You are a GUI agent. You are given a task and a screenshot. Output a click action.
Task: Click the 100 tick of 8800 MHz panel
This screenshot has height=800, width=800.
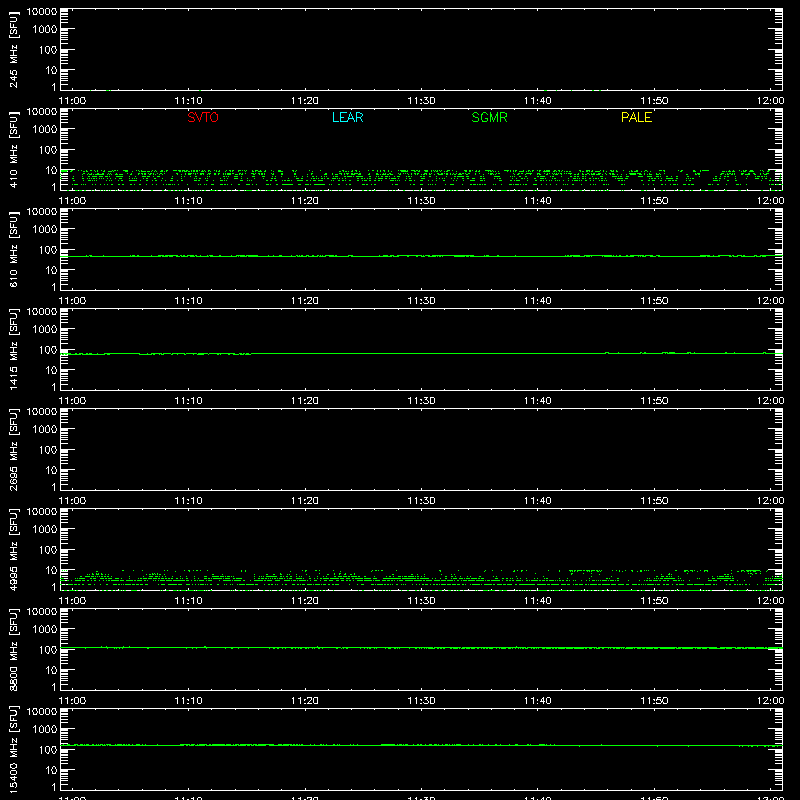tap(48, 649)
